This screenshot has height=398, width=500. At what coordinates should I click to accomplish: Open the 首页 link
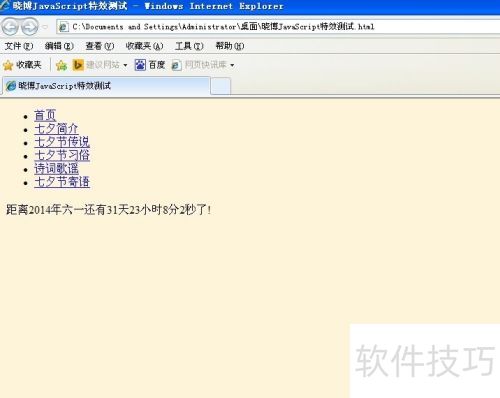[45, 115]
